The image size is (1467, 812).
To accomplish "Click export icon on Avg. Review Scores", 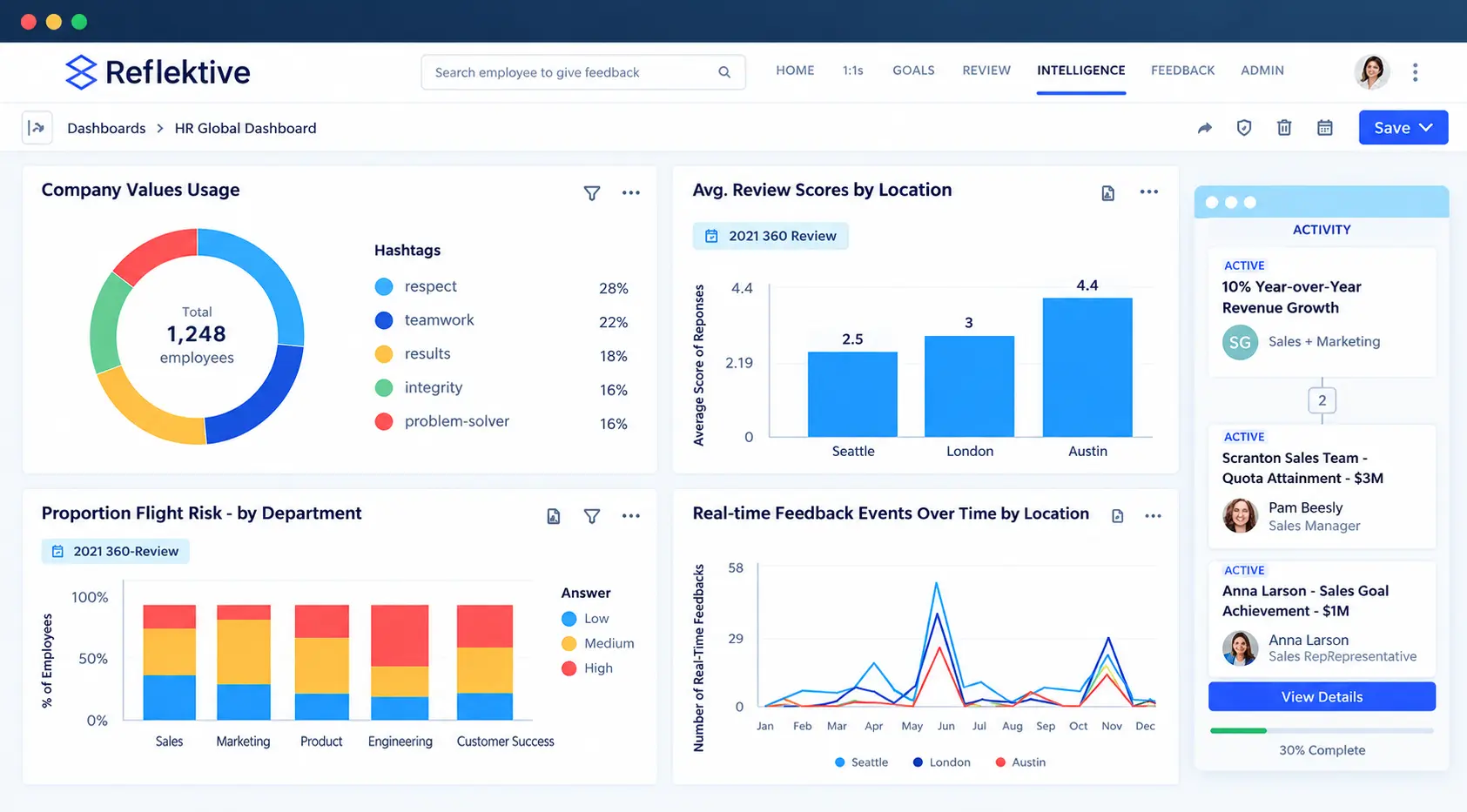I will 1107,193.
